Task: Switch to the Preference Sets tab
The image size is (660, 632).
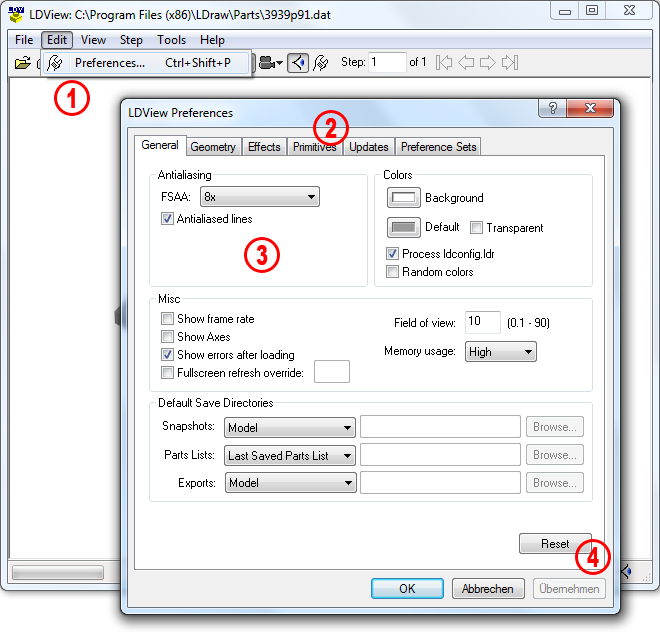Action: [x=438, y=147]
